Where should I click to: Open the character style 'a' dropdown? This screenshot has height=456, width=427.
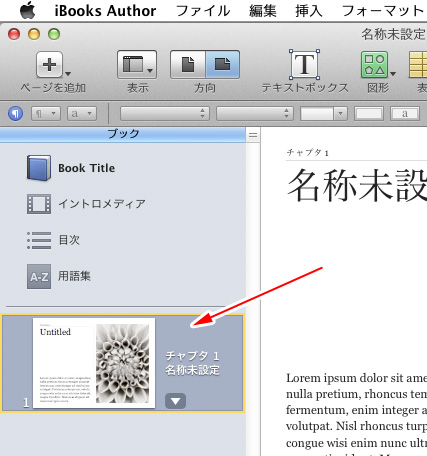pyautogui.click(x=82, y=114)
